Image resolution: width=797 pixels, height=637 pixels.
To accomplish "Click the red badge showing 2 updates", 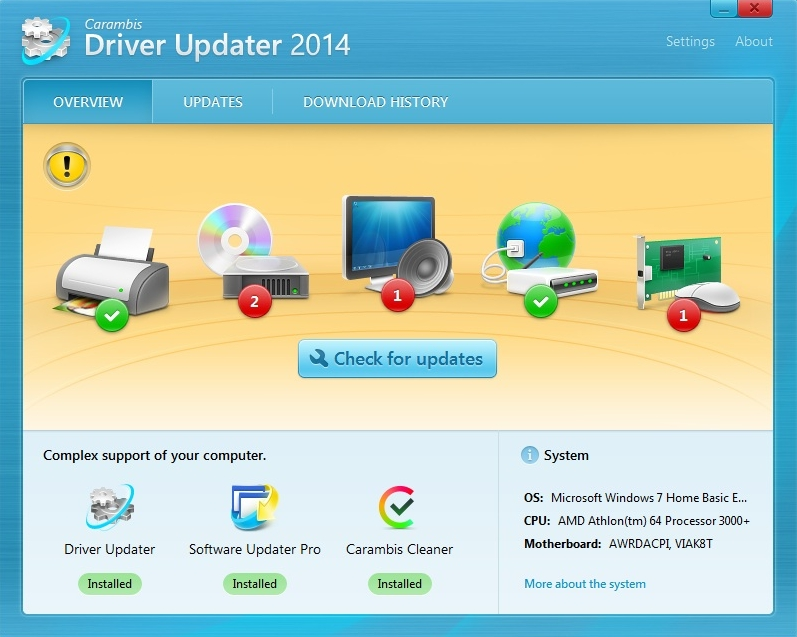I will click(255, 301).
